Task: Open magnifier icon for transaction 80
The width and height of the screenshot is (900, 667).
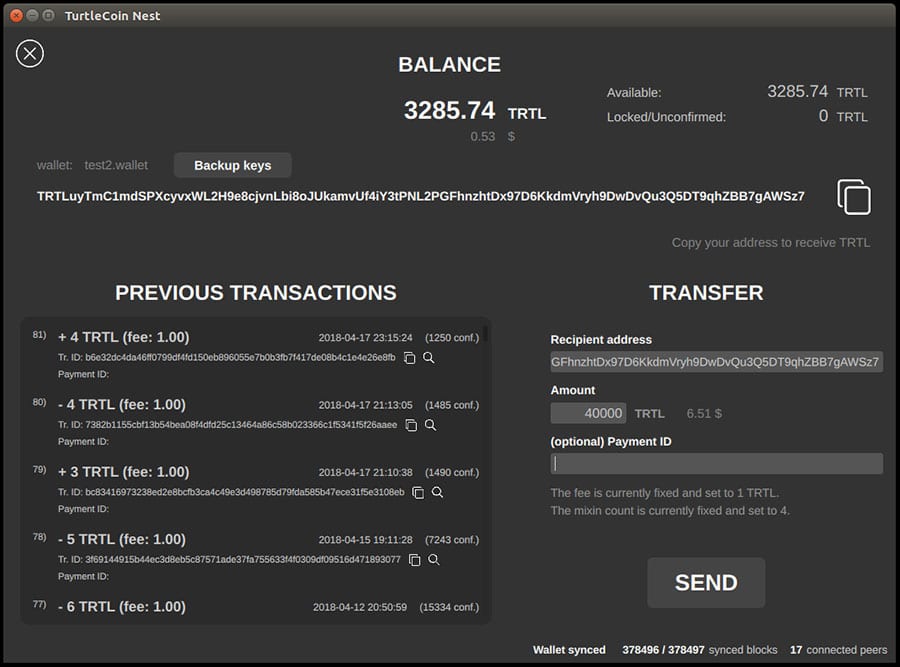Action: pos(430,425)
